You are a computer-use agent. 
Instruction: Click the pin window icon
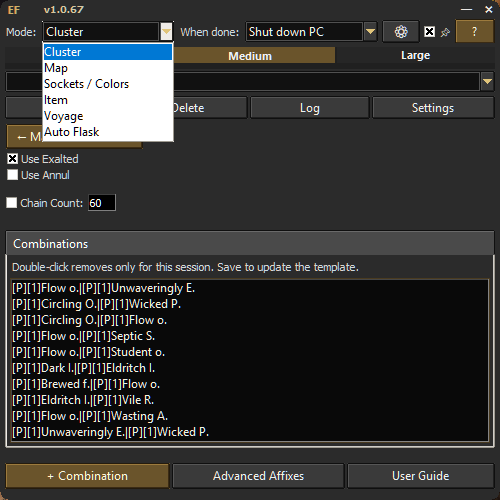[x=445, y=32]
